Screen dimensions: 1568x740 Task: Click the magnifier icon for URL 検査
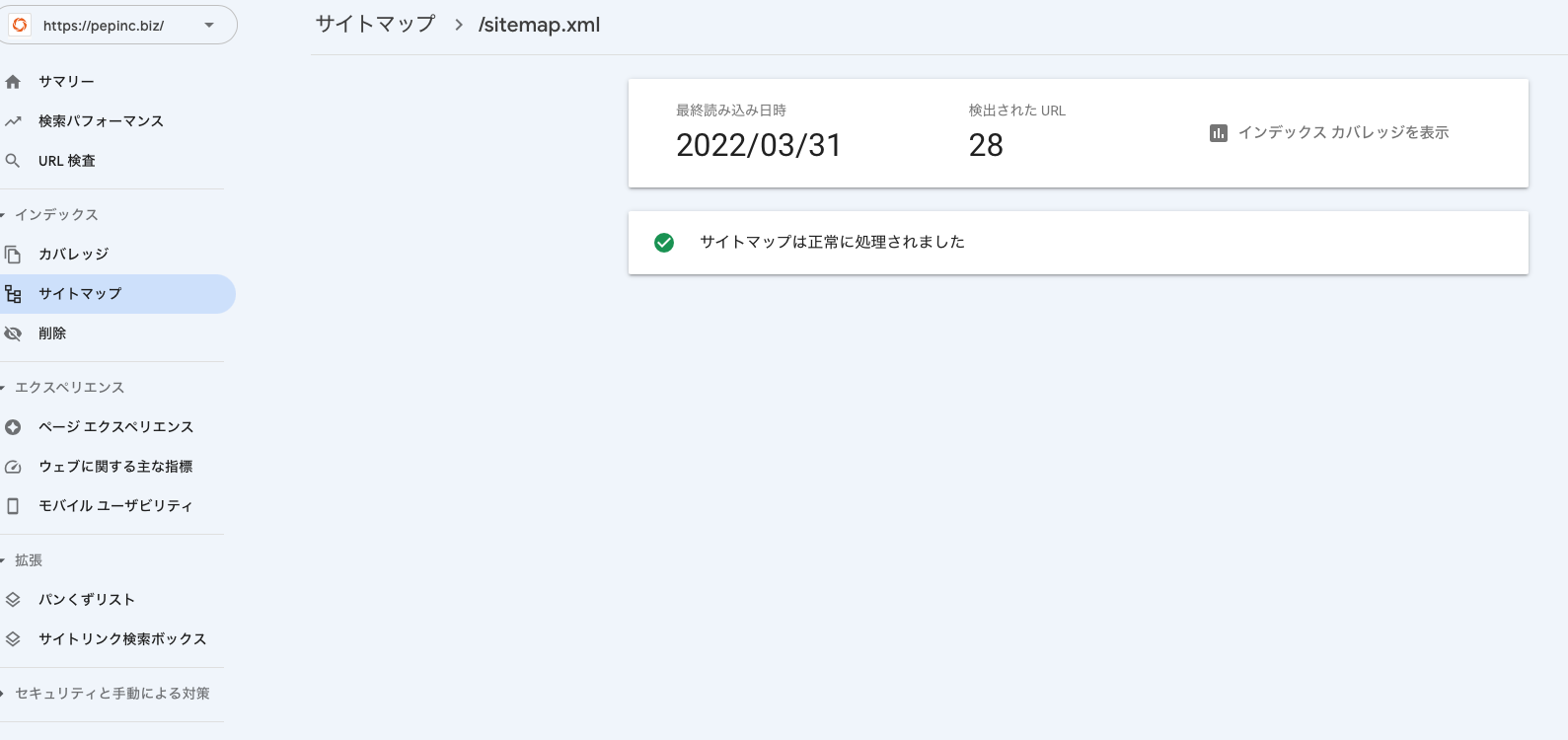tap(13, 161)
